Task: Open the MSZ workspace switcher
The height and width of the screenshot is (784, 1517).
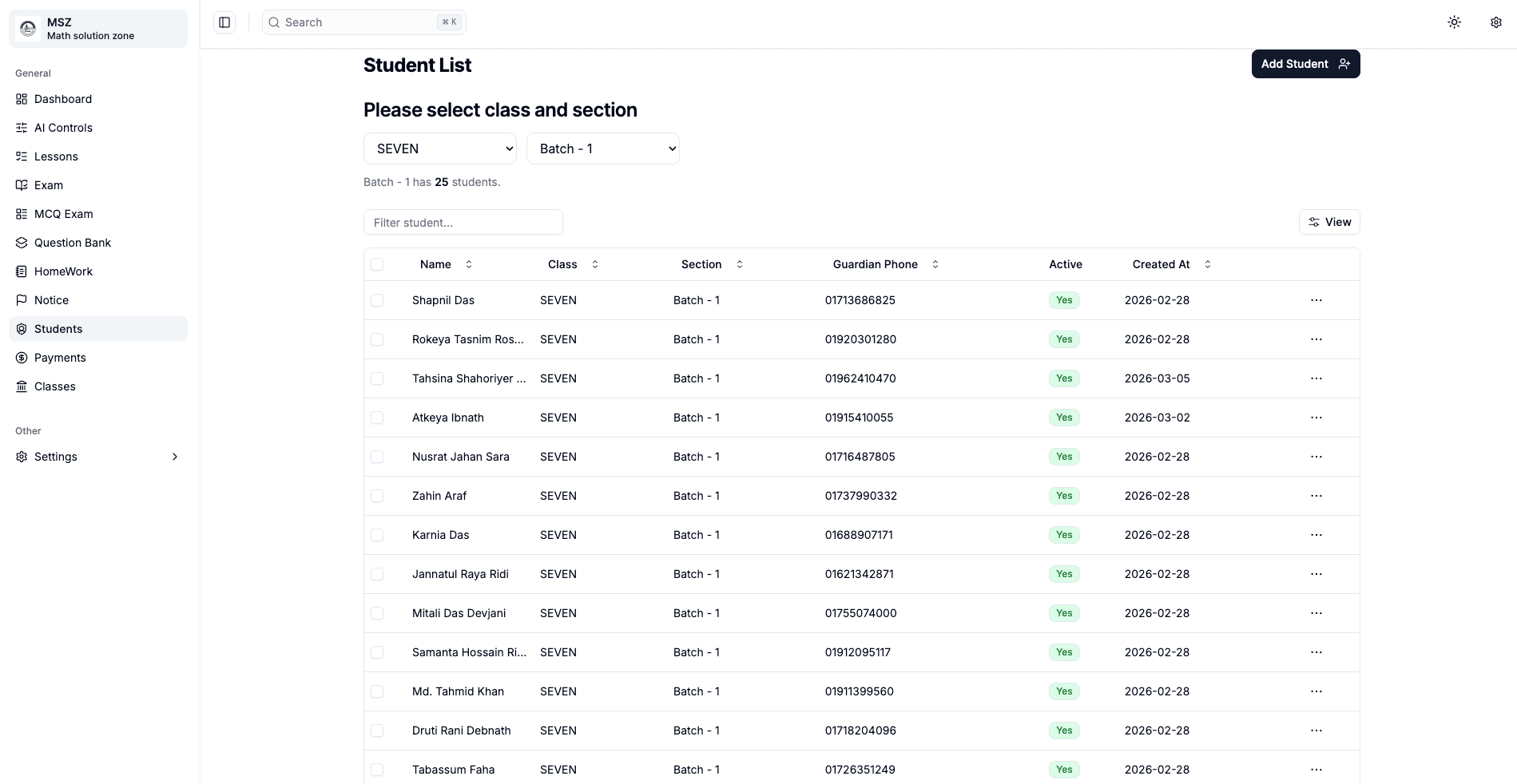Action: (98, 29)
